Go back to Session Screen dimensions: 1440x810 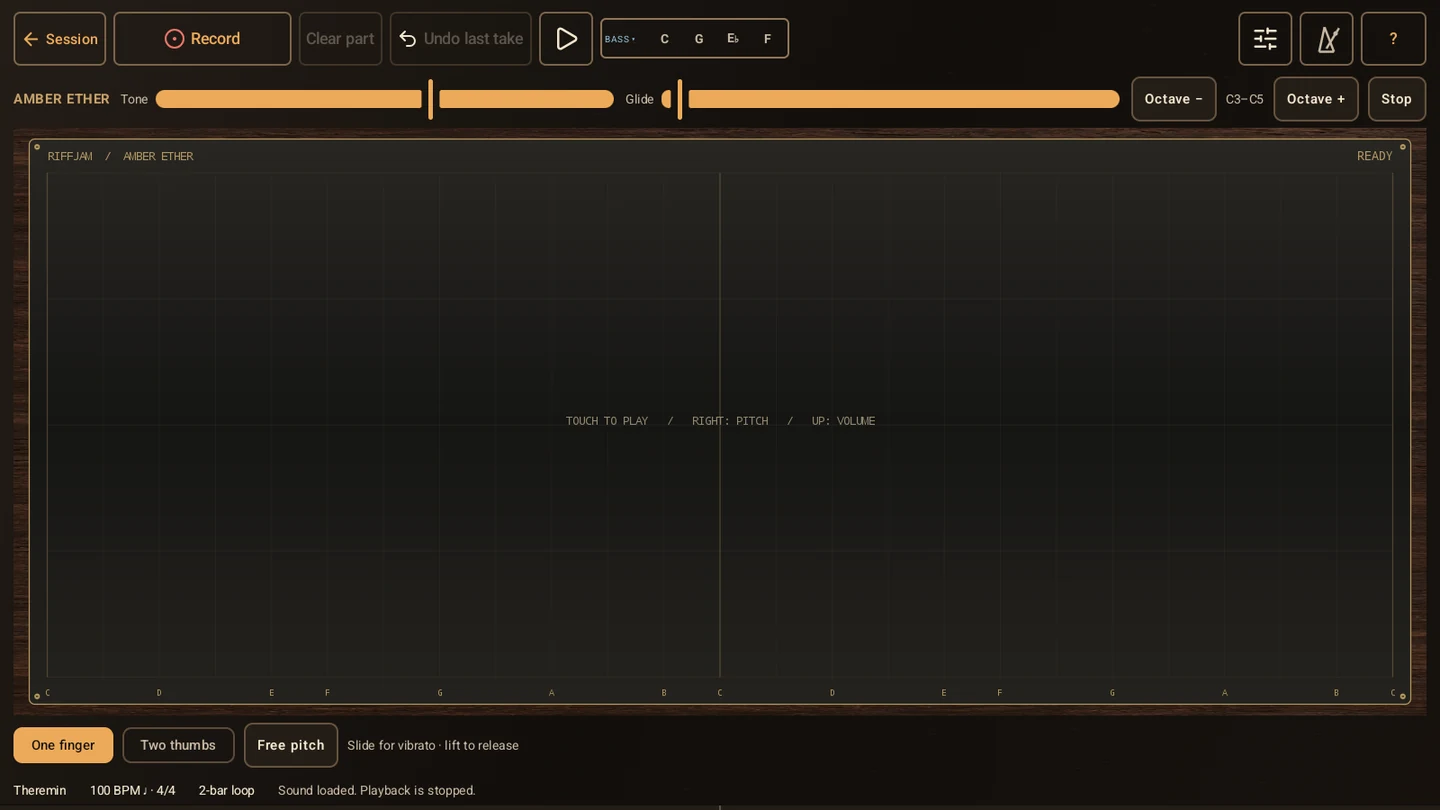pyautogui.click(x=60, y=39)
